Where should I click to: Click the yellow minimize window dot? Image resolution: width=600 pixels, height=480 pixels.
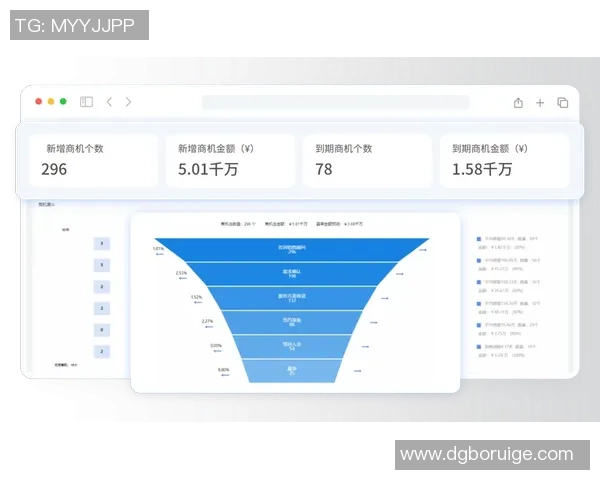coord(51,102)
